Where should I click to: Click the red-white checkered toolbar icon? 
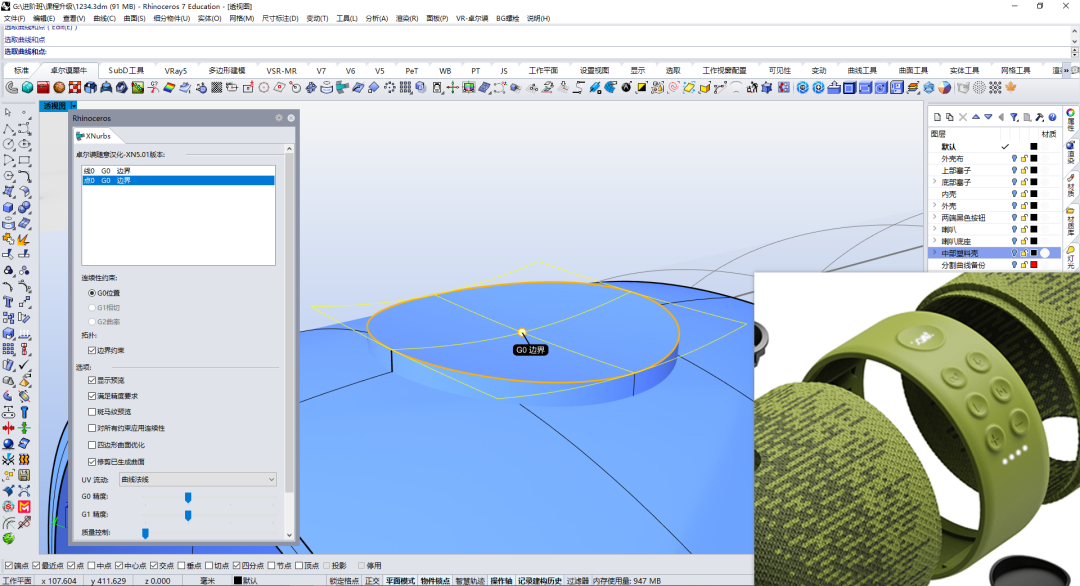click(x=74, y=87)
